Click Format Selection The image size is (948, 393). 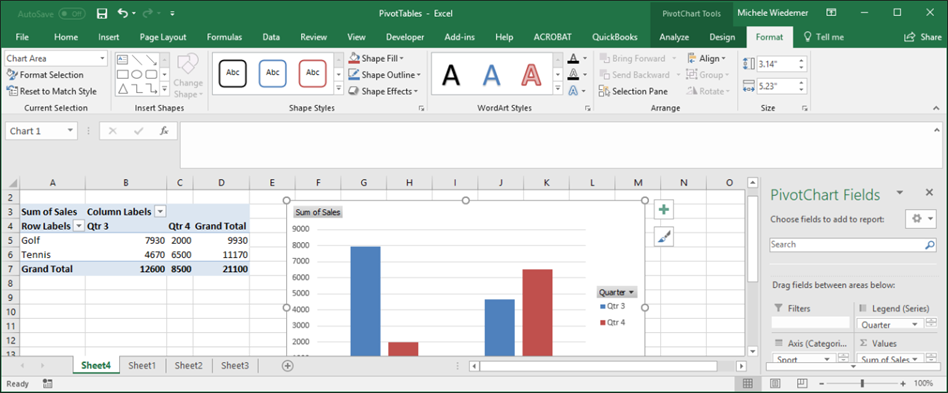point(45,75)
